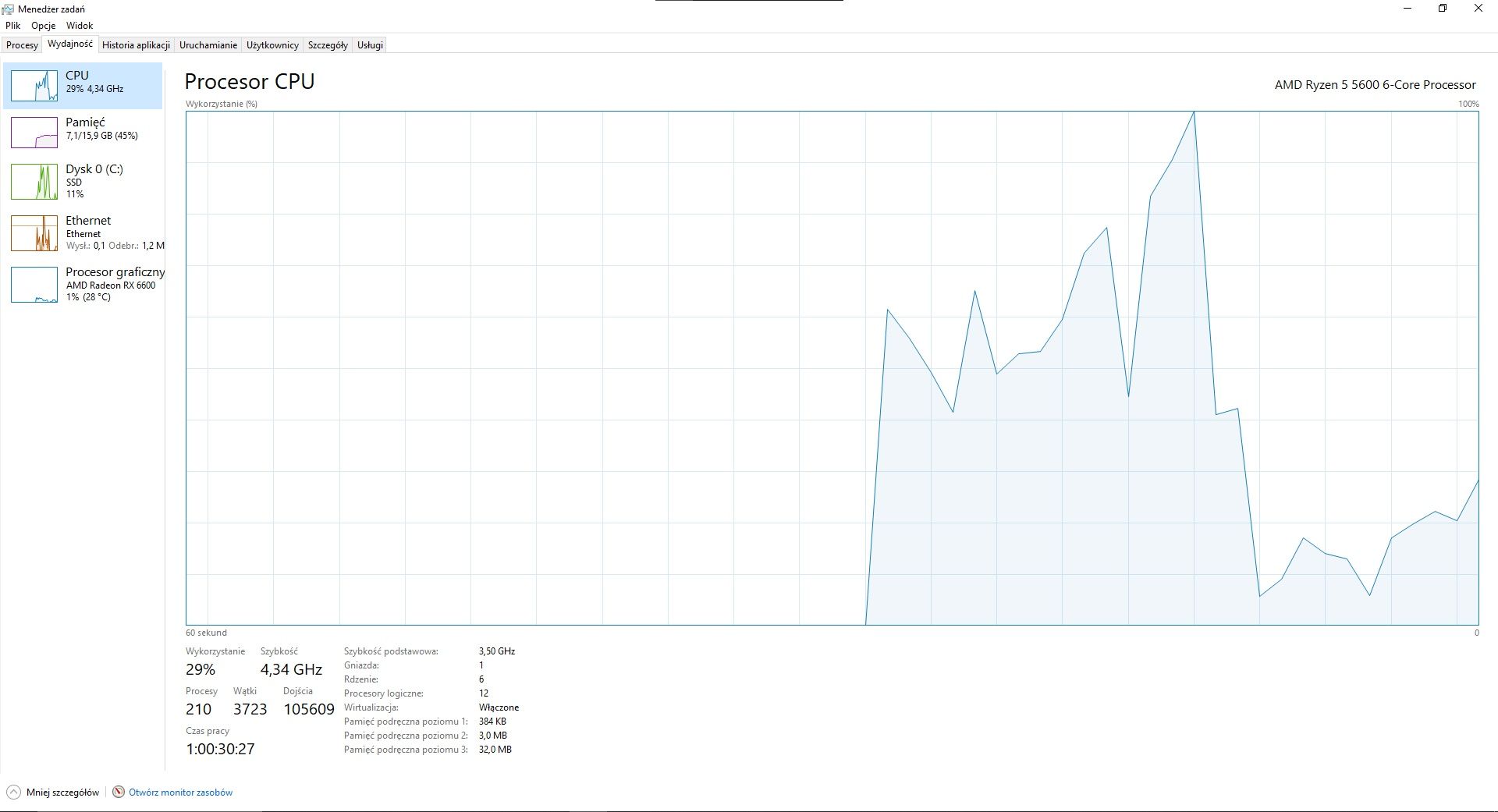This screenshot has width=1498, height=812.
Task: Select the Pamięć 7,1/15,9 GB entry
Action: pyautogui.click(x=83, y=133)
